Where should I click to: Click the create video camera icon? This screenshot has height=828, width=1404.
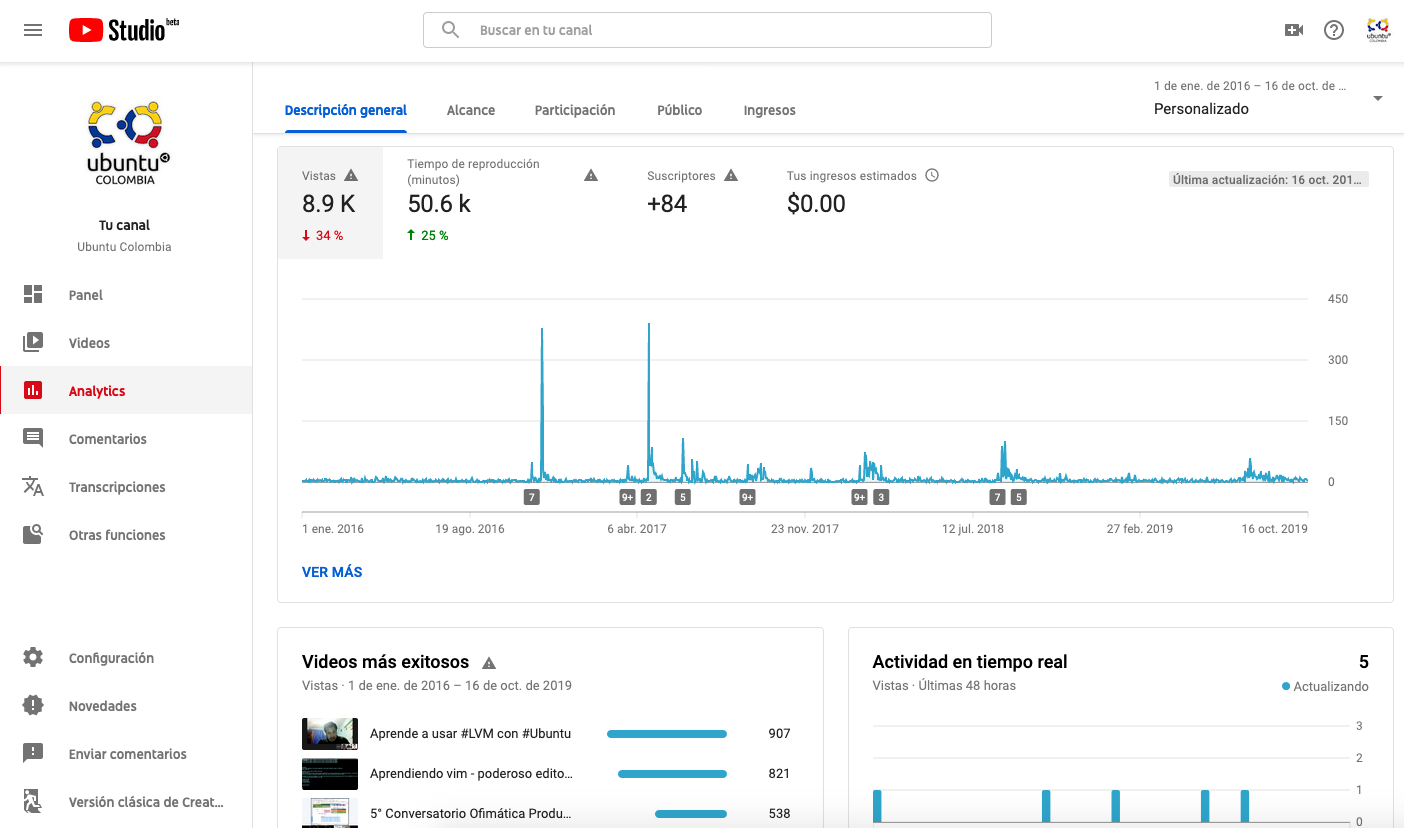tap(1294, 30)
